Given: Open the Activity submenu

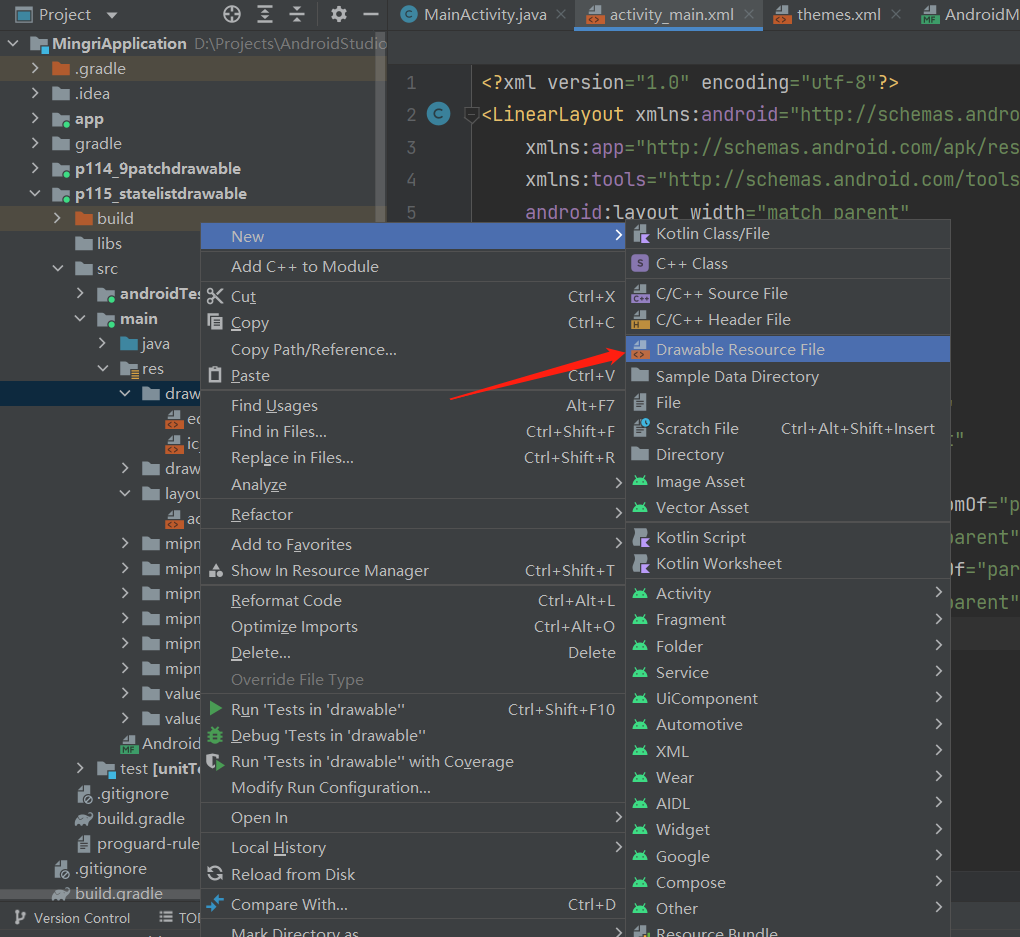Looking at the screenshot, I should (x=684, y=594).
